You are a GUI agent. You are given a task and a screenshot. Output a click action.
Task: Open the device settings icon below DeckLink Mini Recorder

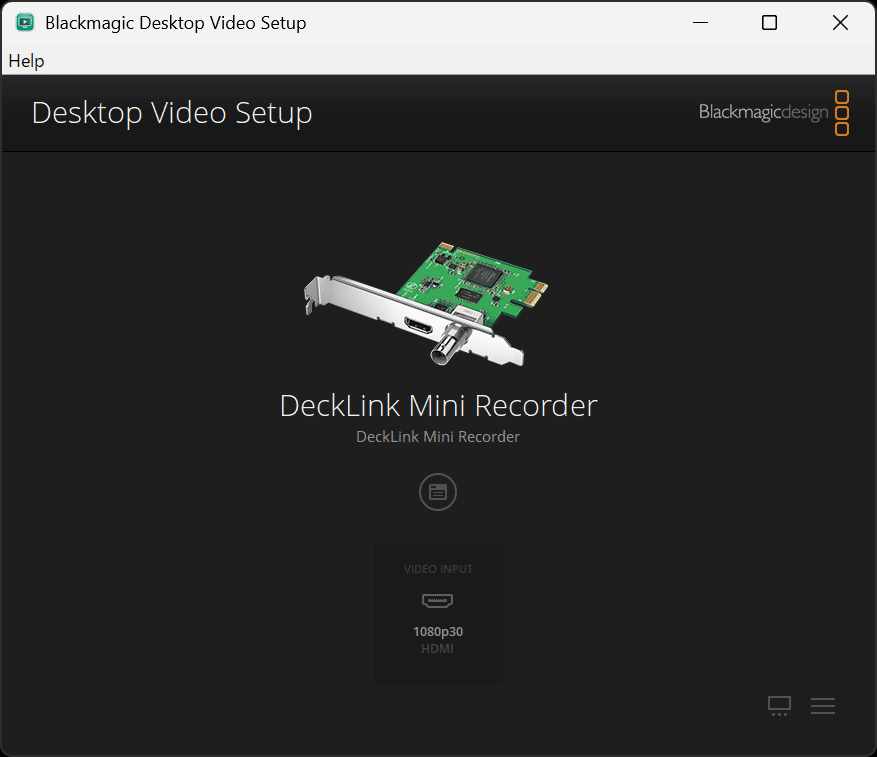pyautogui.click(x=437, y=491)
